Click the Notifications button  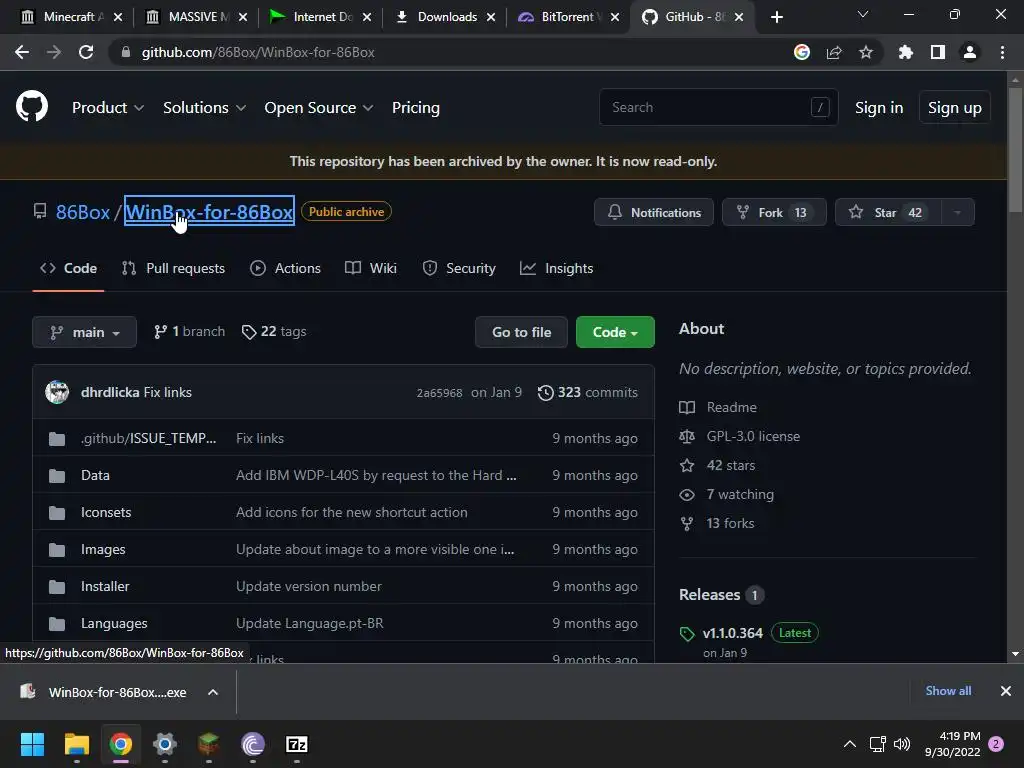[654, 212]
